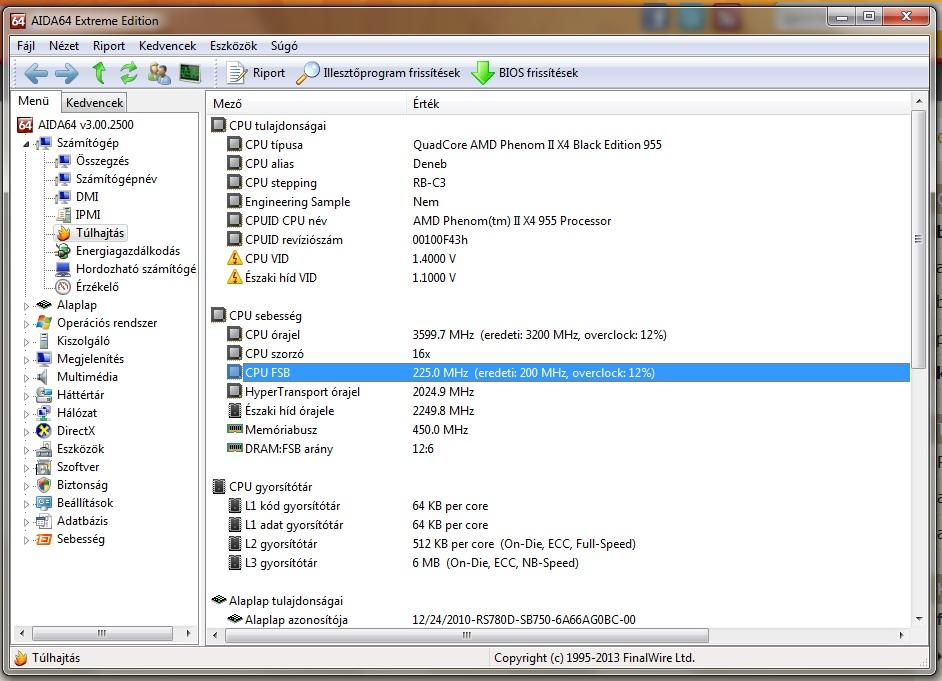Expand the Eszközök tree node
This screenshot has height=681, width=942.
(26, 450)
